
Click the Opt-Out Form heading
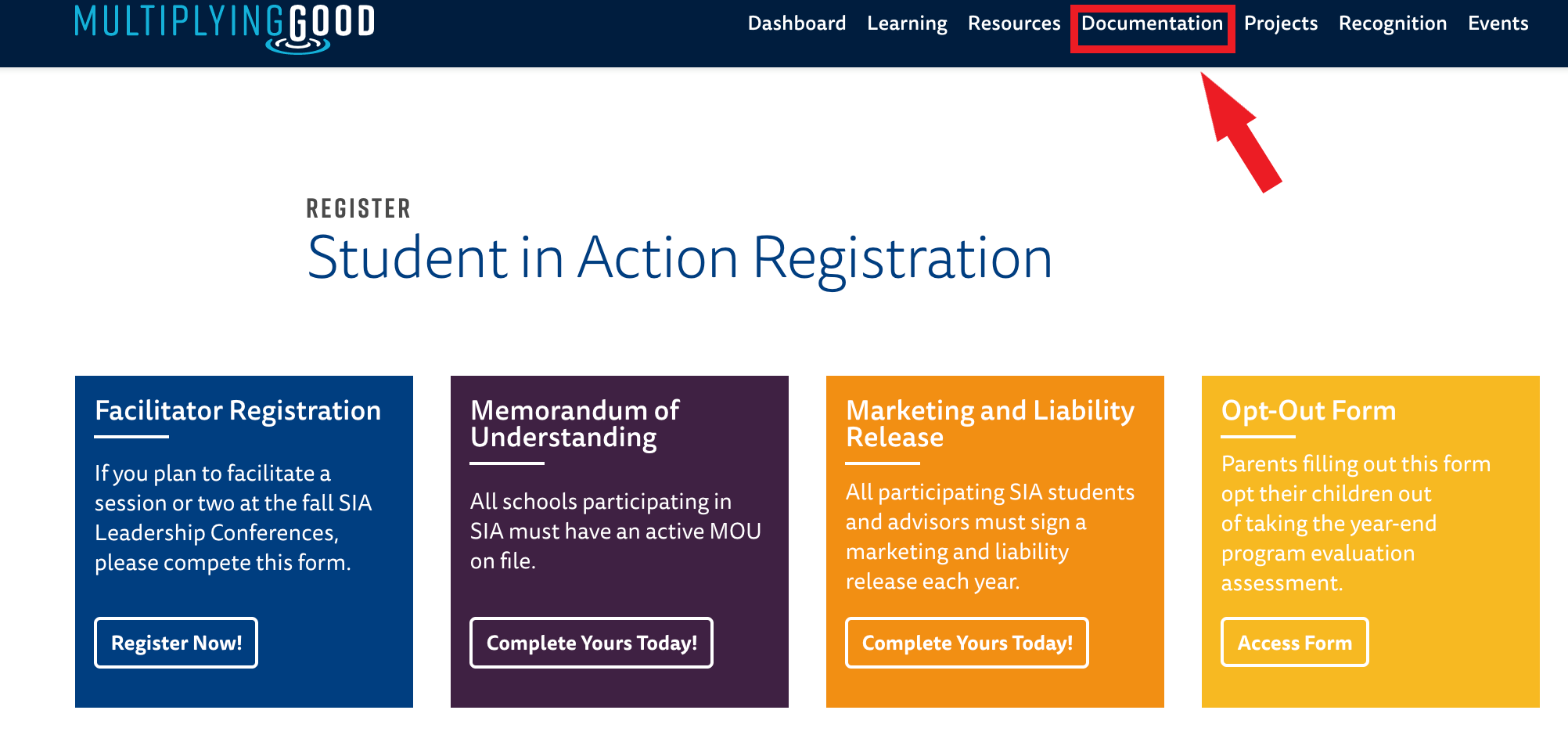(1308, 410)
